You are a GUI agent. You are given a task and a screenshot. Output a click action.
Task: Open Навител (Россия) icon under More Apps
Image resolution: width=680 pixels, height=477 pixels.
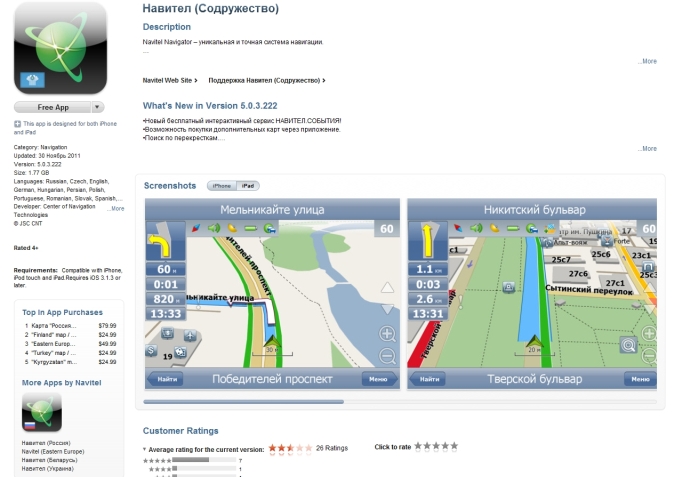coord(42,412)
